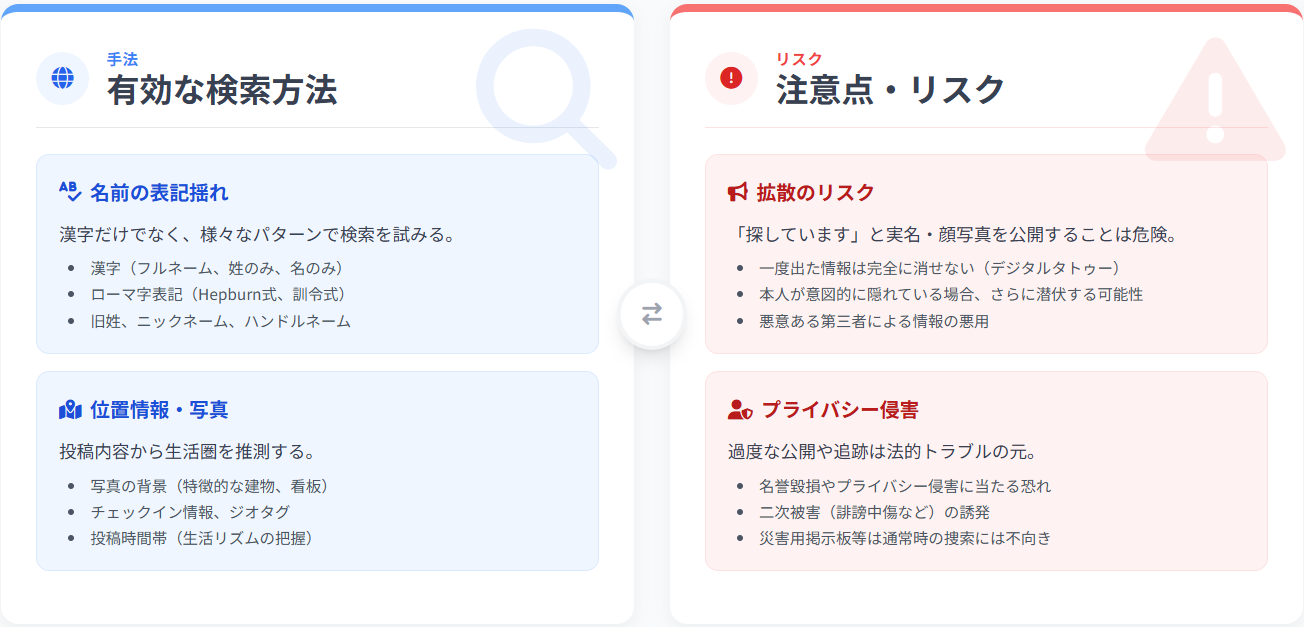Click the 位置情報・写真 card title
The height and width of the screenshot is (627, 1304).
[159, 410]
